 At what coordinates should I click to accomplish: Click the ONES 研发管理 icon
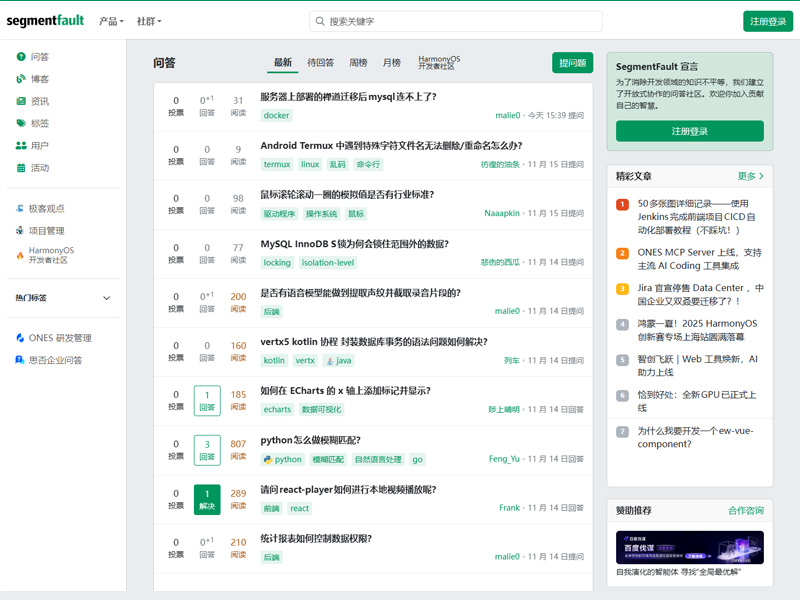(20, 338)
